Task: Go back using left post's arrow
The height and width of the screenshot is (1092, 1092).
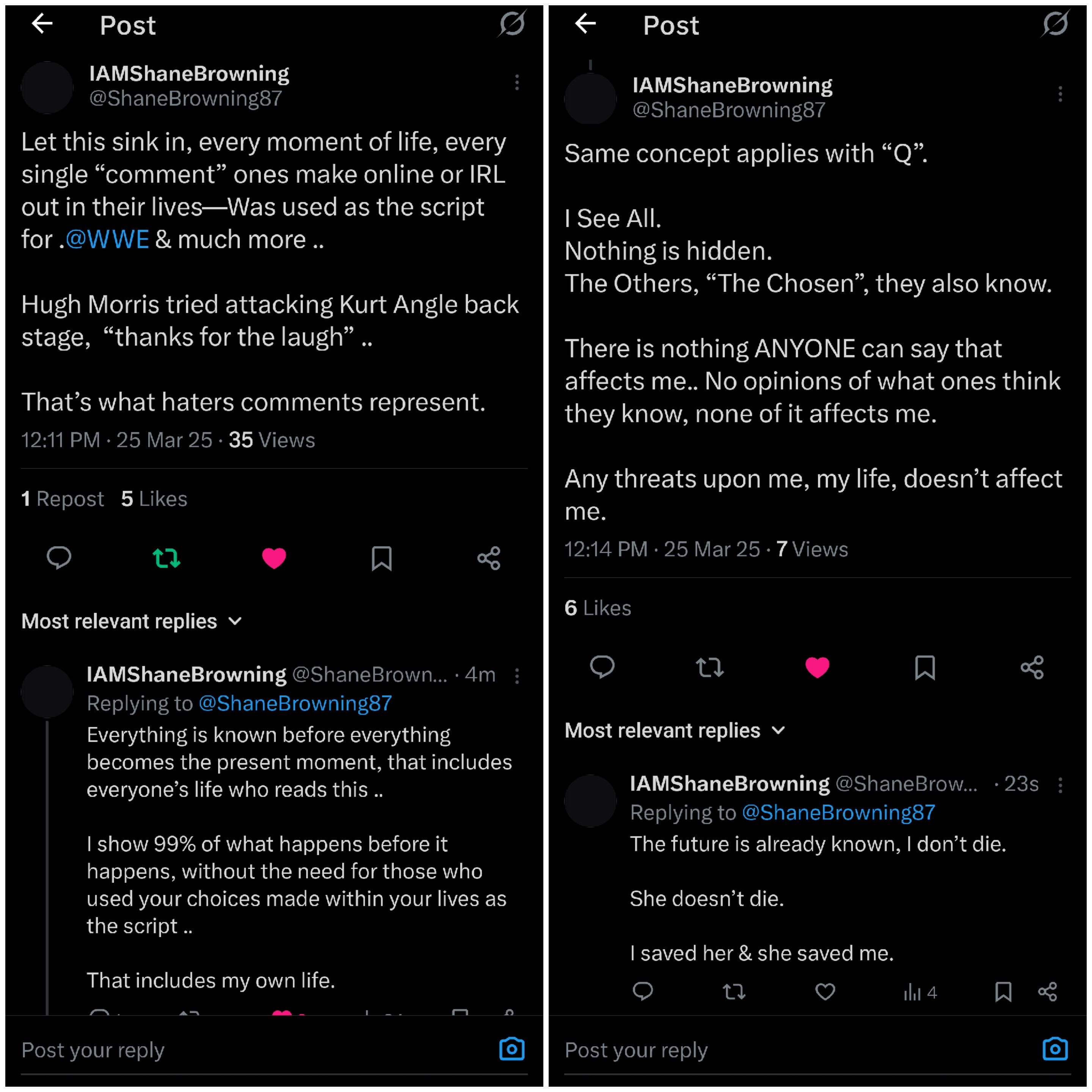Action: tap(42, 24)
